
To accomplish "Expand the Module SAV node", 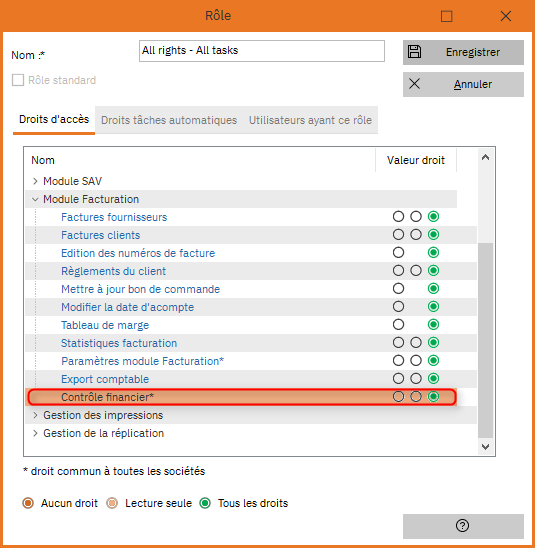I will (x=35, y=181).
